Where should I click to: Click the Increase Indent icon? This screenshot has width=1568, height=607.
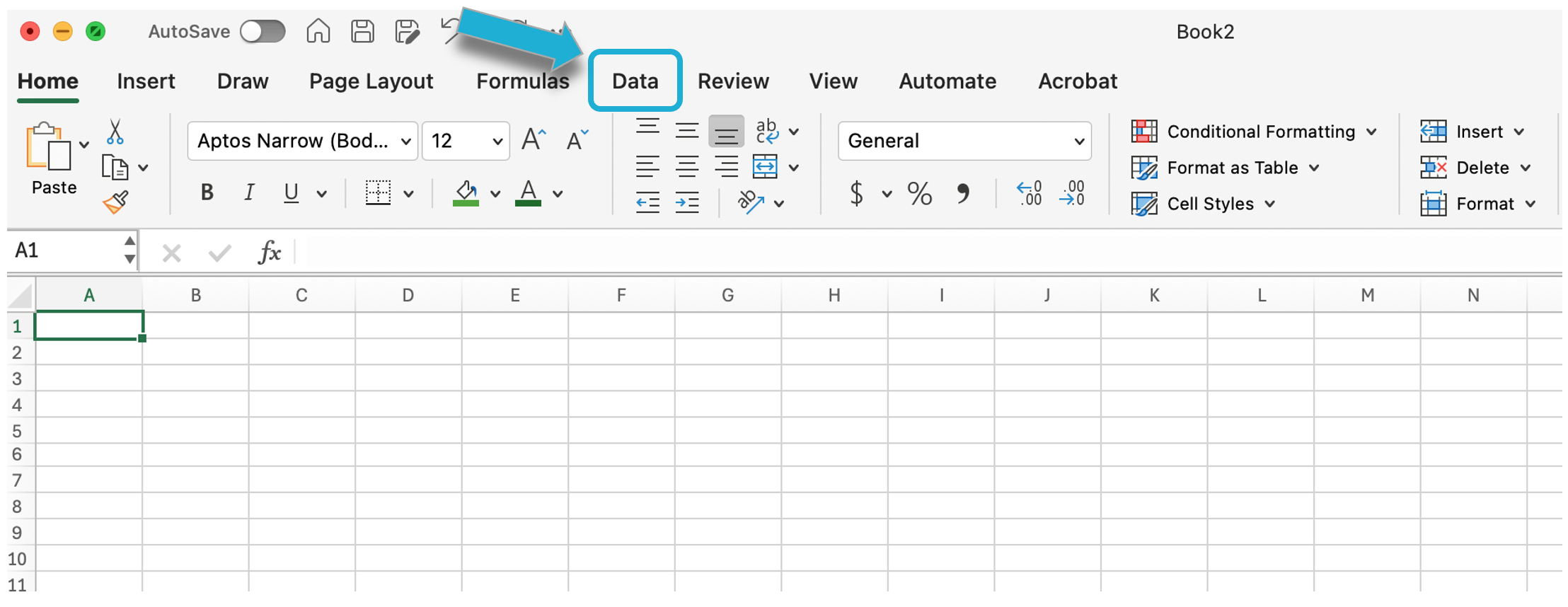pyautogui.click(x=686, y=204)
